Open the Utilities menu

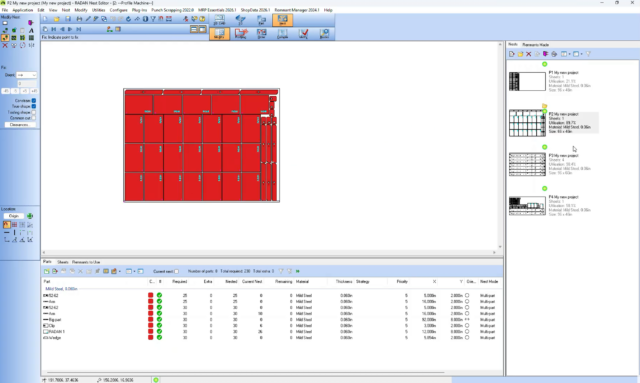(98, 10)
